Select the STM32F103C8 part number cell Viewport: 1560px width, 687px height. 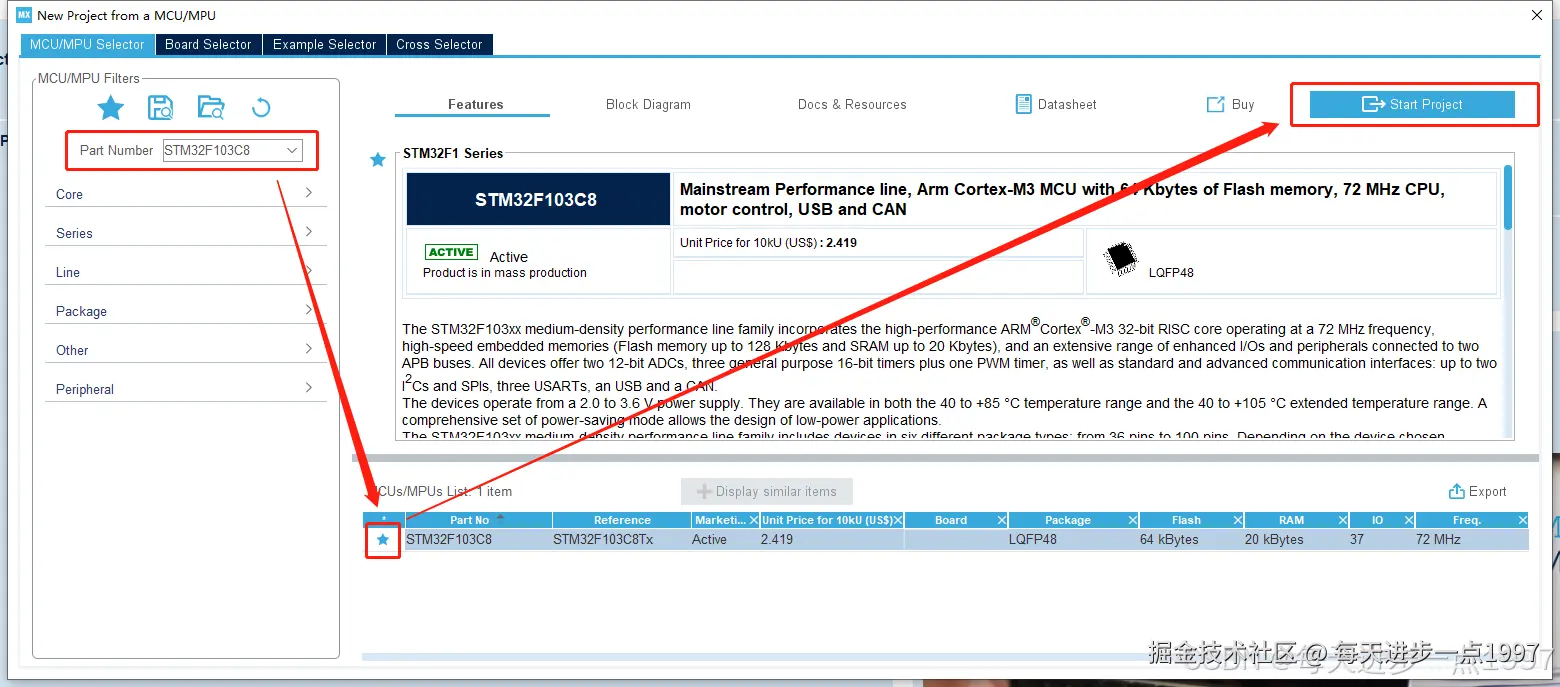click(478, 539)
